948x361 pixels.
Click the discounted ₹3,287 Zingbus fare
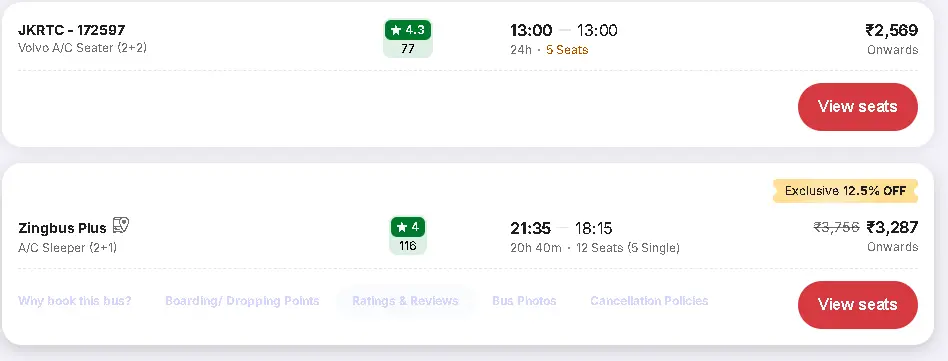coord(892,227)
